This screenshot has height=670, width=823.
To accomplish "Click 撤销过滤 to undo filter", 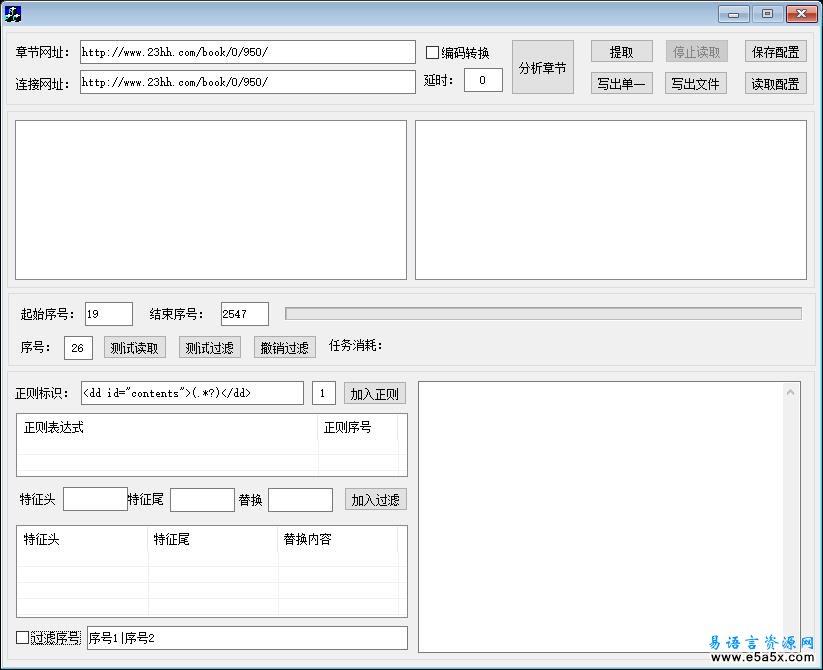I will 284,347.
